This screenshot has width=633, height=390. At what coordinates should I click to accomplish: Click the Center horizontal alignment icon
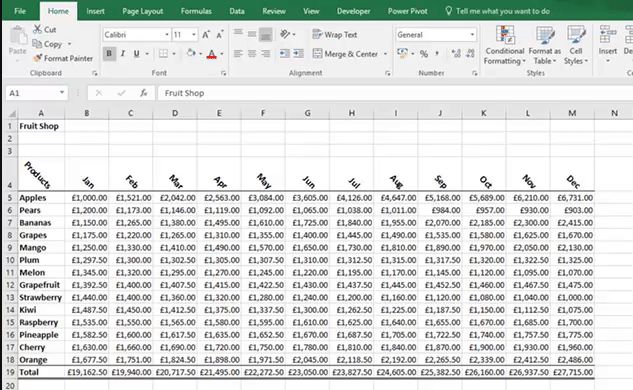coord(252,53)
